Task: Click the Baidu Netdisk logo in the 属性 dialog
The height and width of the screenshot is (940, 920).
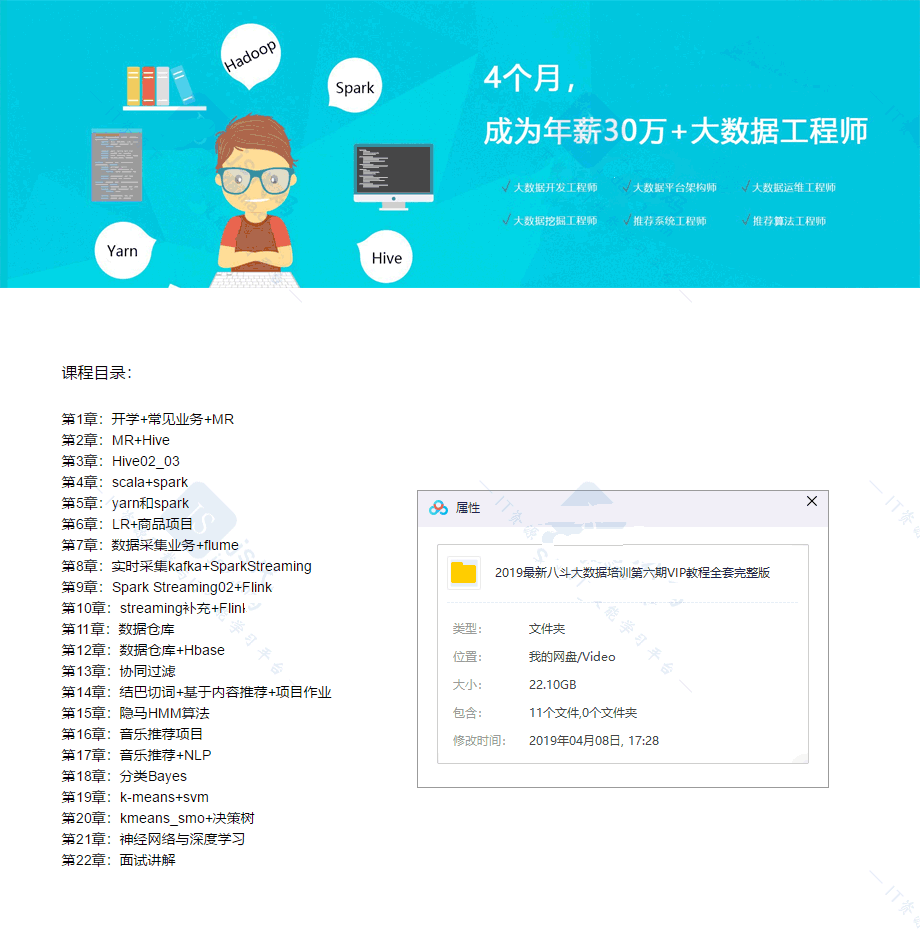Action: 438,505
